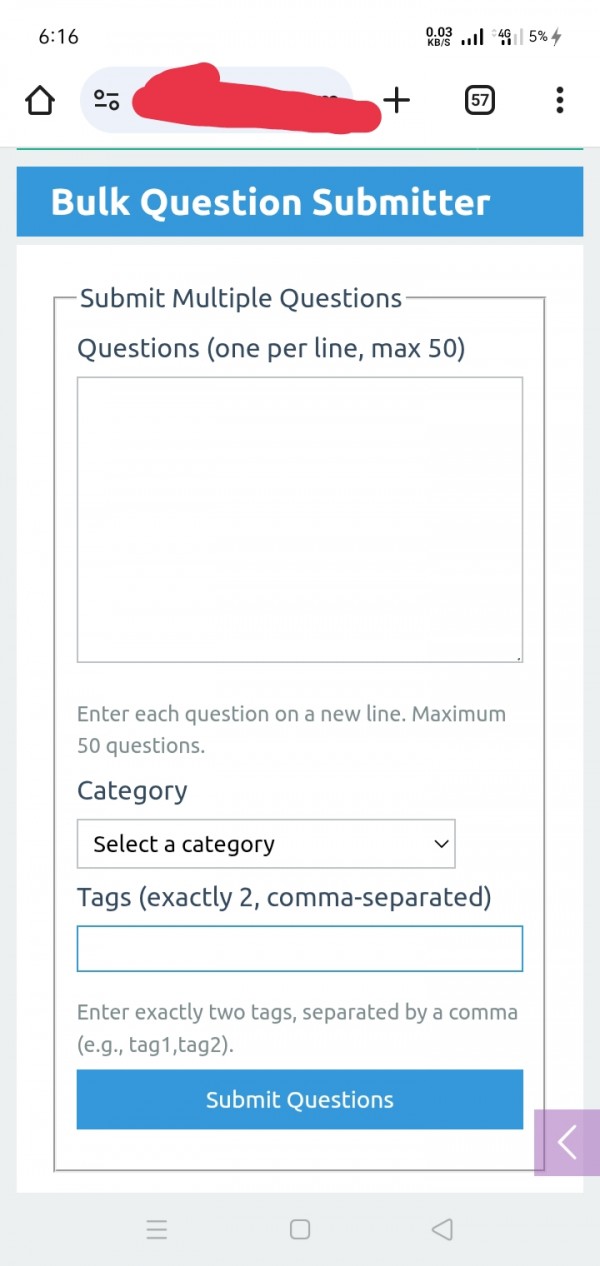Click the Questions textarea resize handle
This screenshot has width=600, height=1266.
click(518, 658)
